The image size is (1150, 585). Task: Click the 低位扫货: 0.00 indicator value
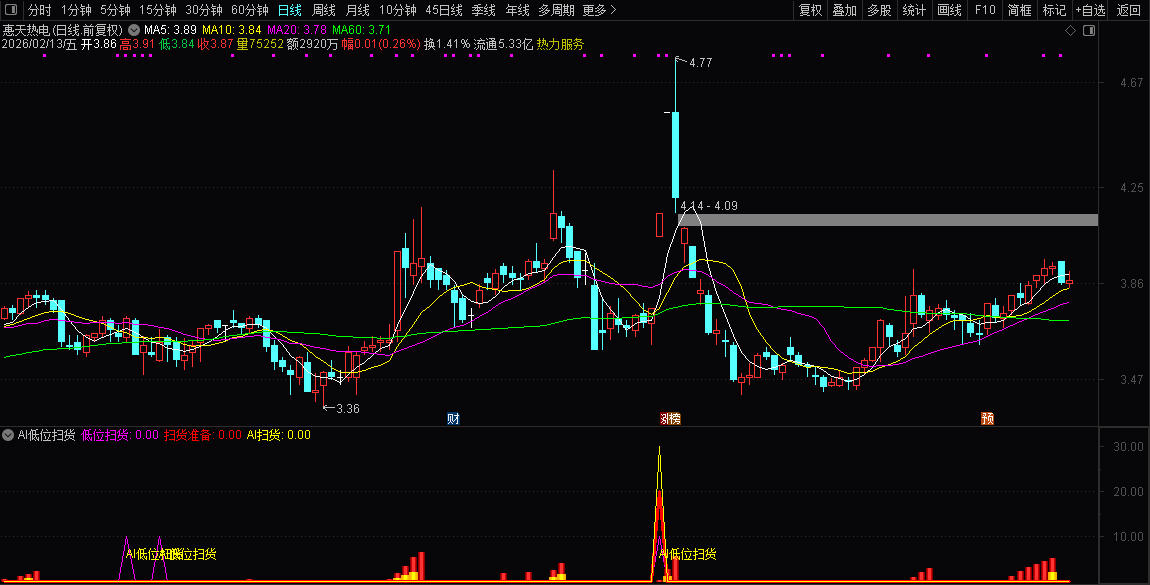click(120, 435)
